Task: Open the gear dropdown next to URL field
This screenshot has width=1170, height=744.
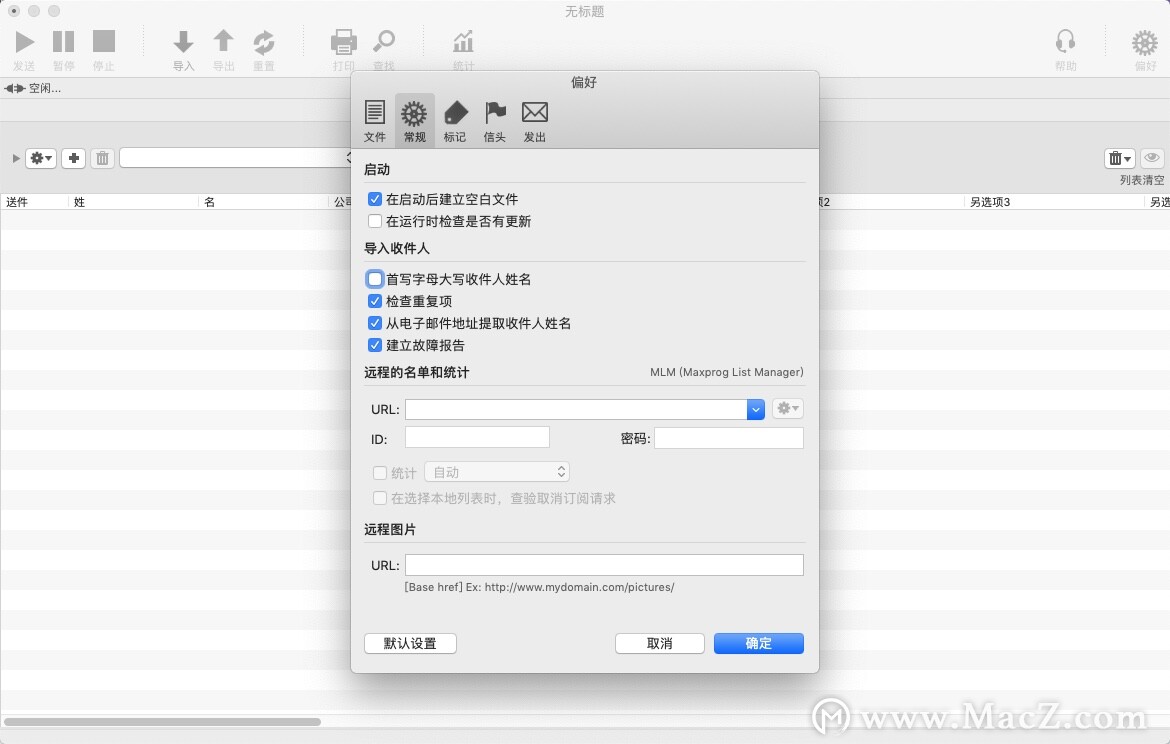Action: pyautogui.click(x=787, y=408)
